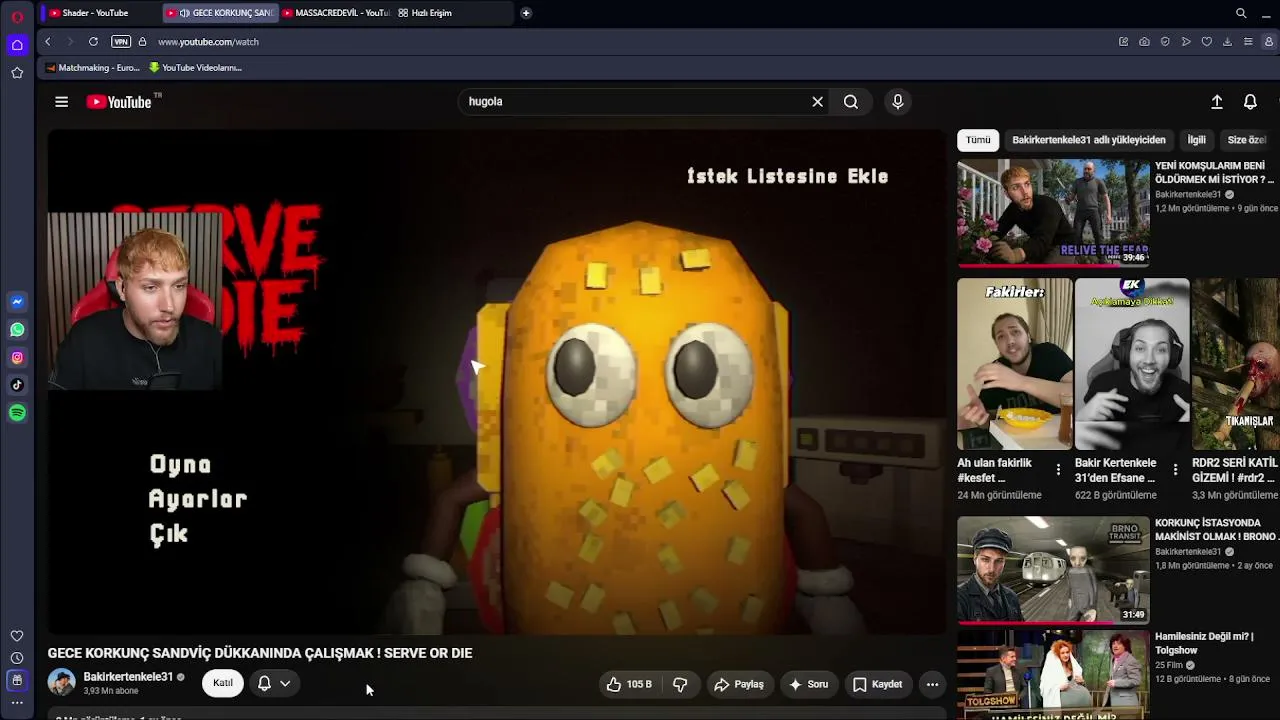Switch to the Shader - YouTube tab
The height and width of the screenshot is (720, 1280).
tap(100, 13)
